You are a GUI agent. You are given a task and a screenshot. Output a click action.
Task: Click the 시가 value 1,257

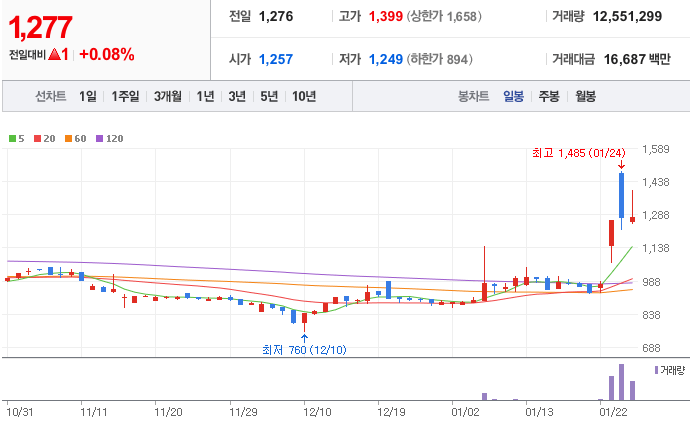(276, 59)
